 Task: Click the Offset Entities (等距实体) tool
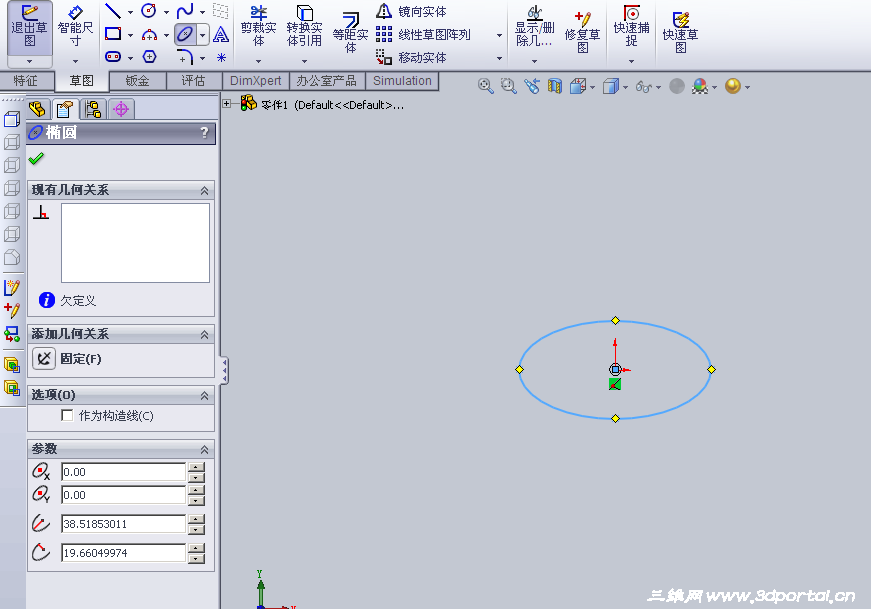(x=350, y=33)
